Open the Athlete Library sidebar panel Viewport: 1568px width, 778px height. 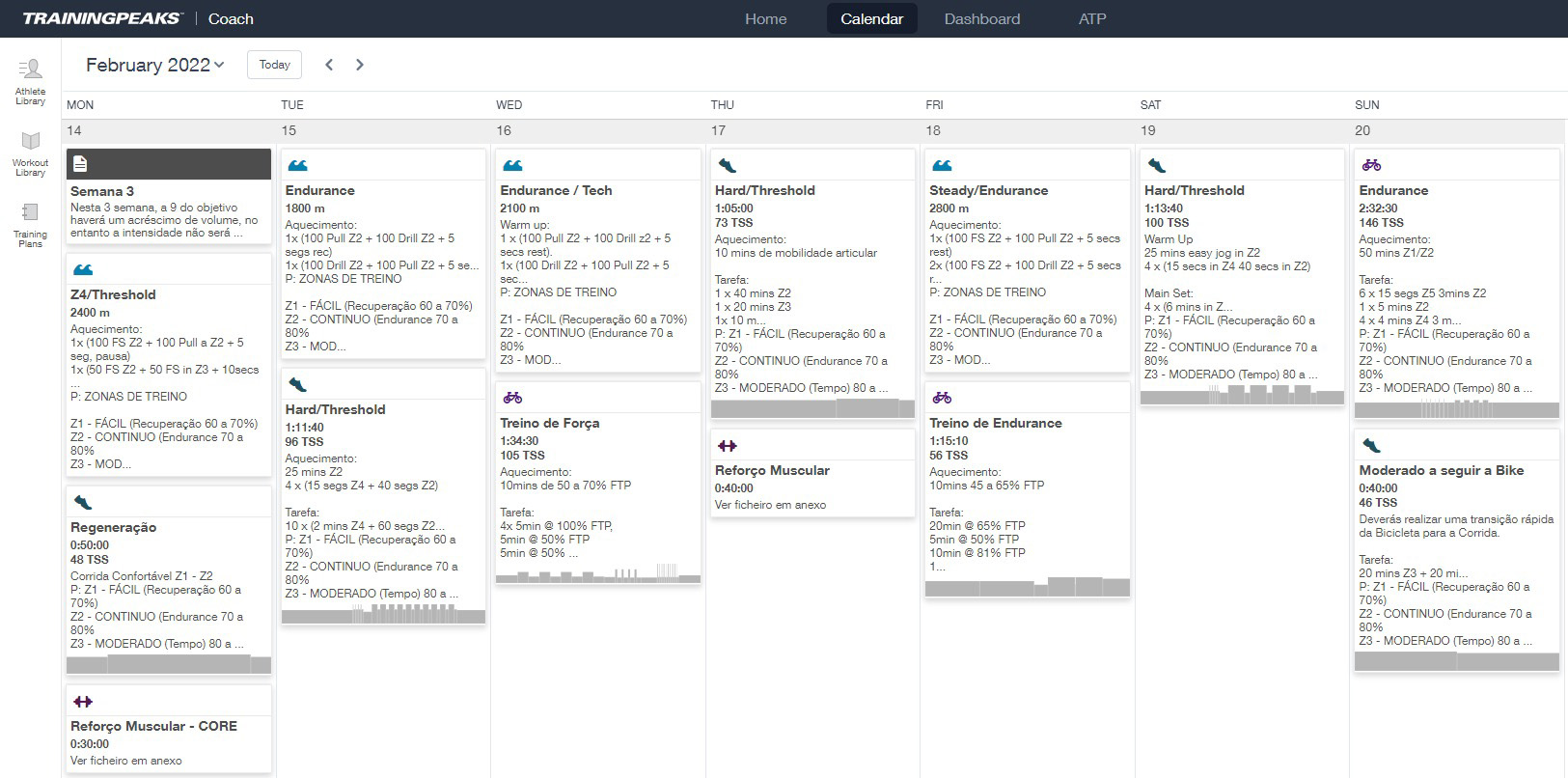(30, 81)
